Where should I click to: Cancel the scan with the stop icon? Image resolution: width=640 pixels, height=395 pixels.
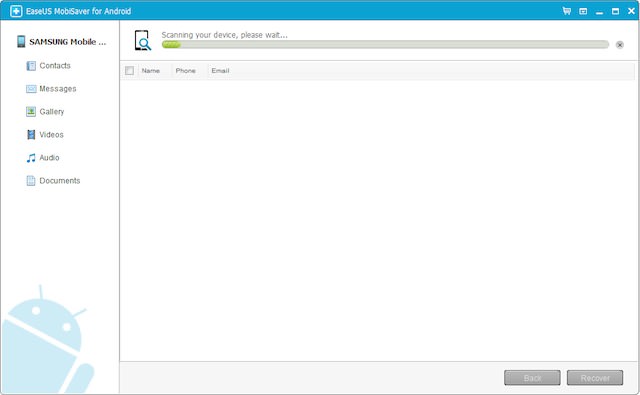(620, 44)
